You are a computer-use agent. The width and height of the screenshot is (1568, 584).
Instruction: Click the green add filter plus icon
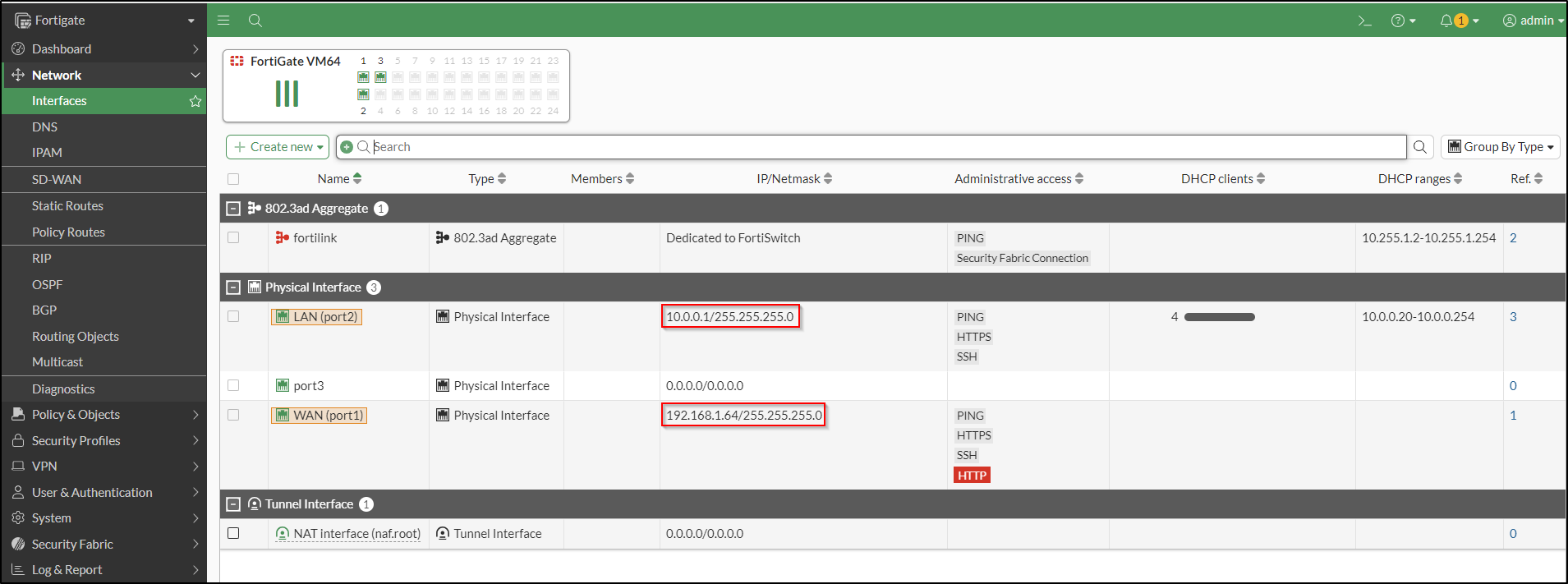(x=347, y=147)
